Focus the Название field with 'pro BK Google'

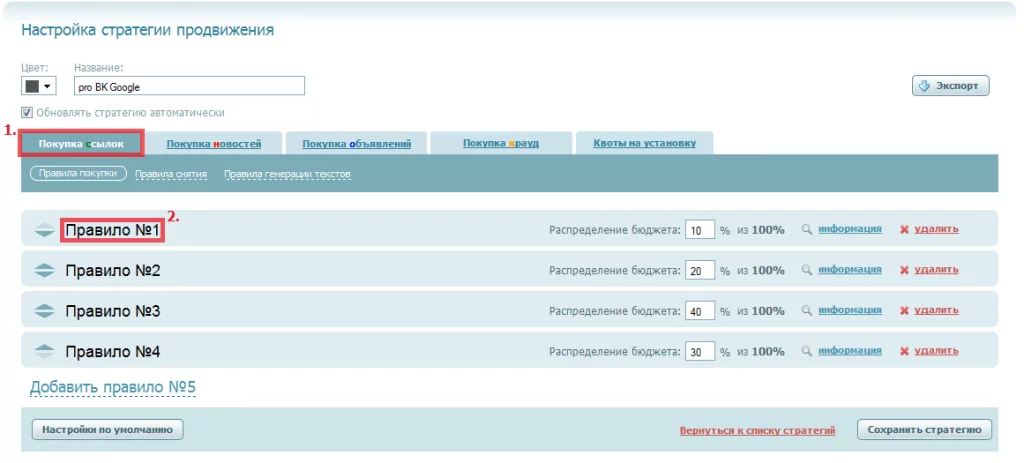point(189,86)
